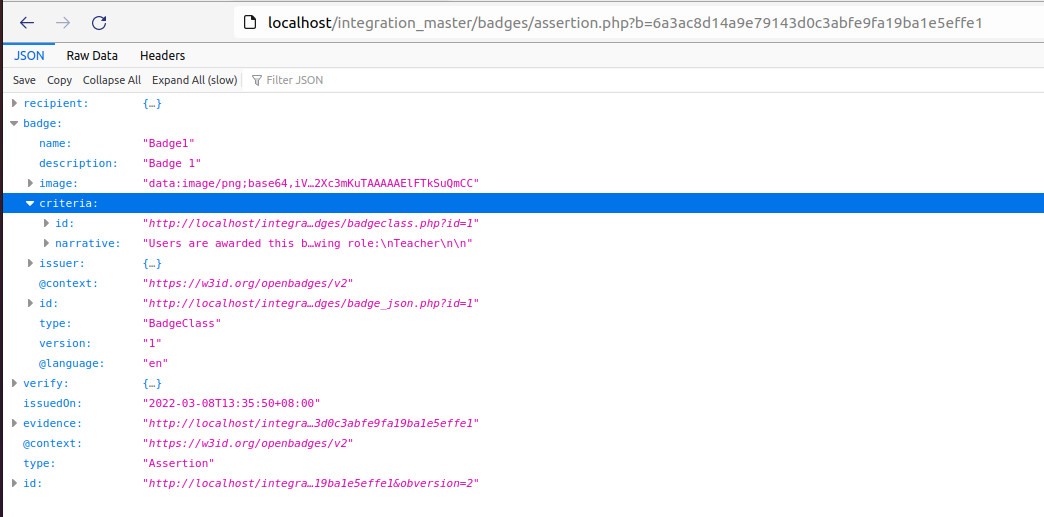The image size is (1044, 517).
Task: Click the narrative text about Teacher role
Action: point(308,243)
